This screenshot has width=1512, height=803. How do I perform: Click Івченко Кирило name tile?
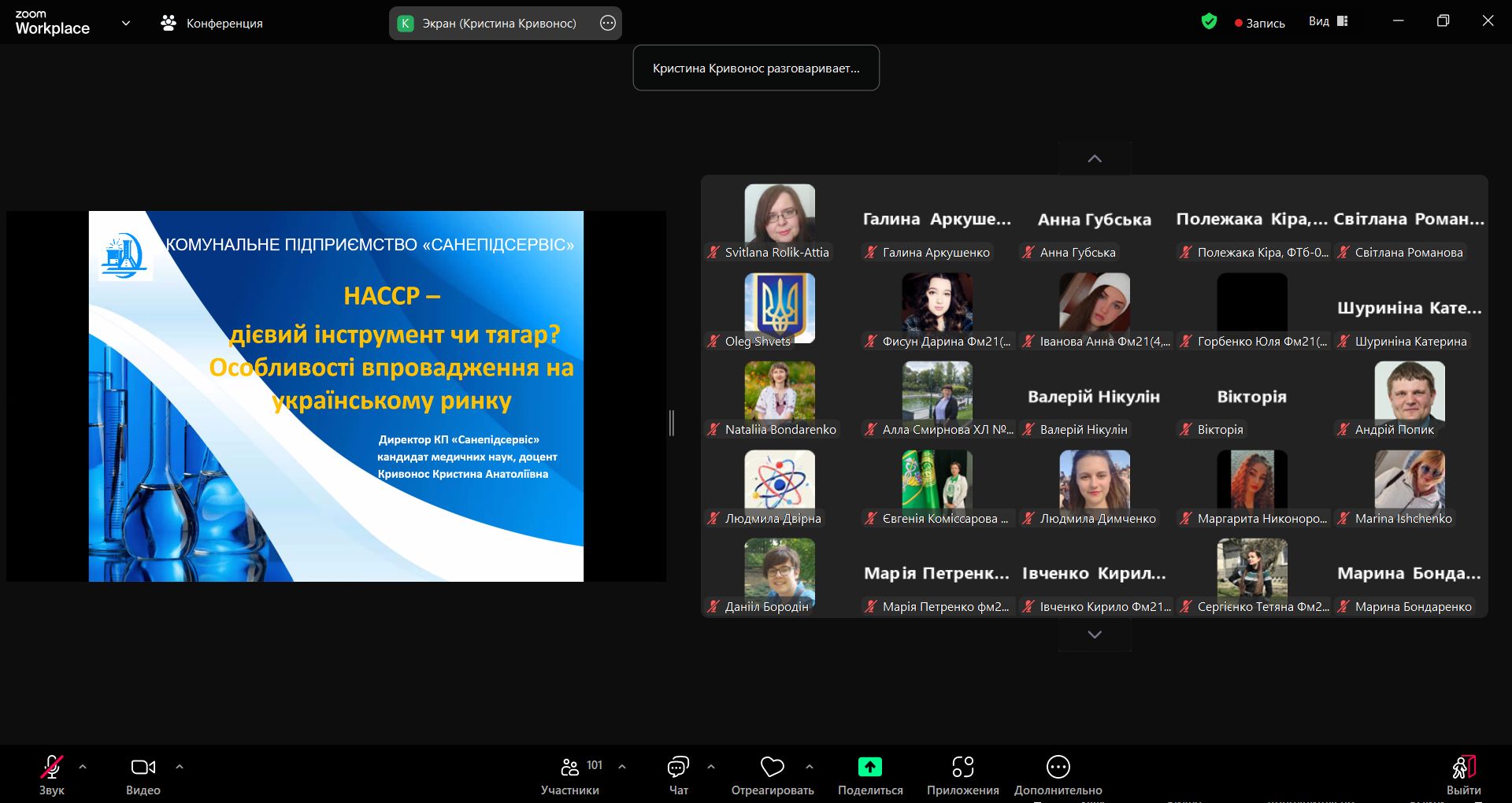click(1095, 574)
